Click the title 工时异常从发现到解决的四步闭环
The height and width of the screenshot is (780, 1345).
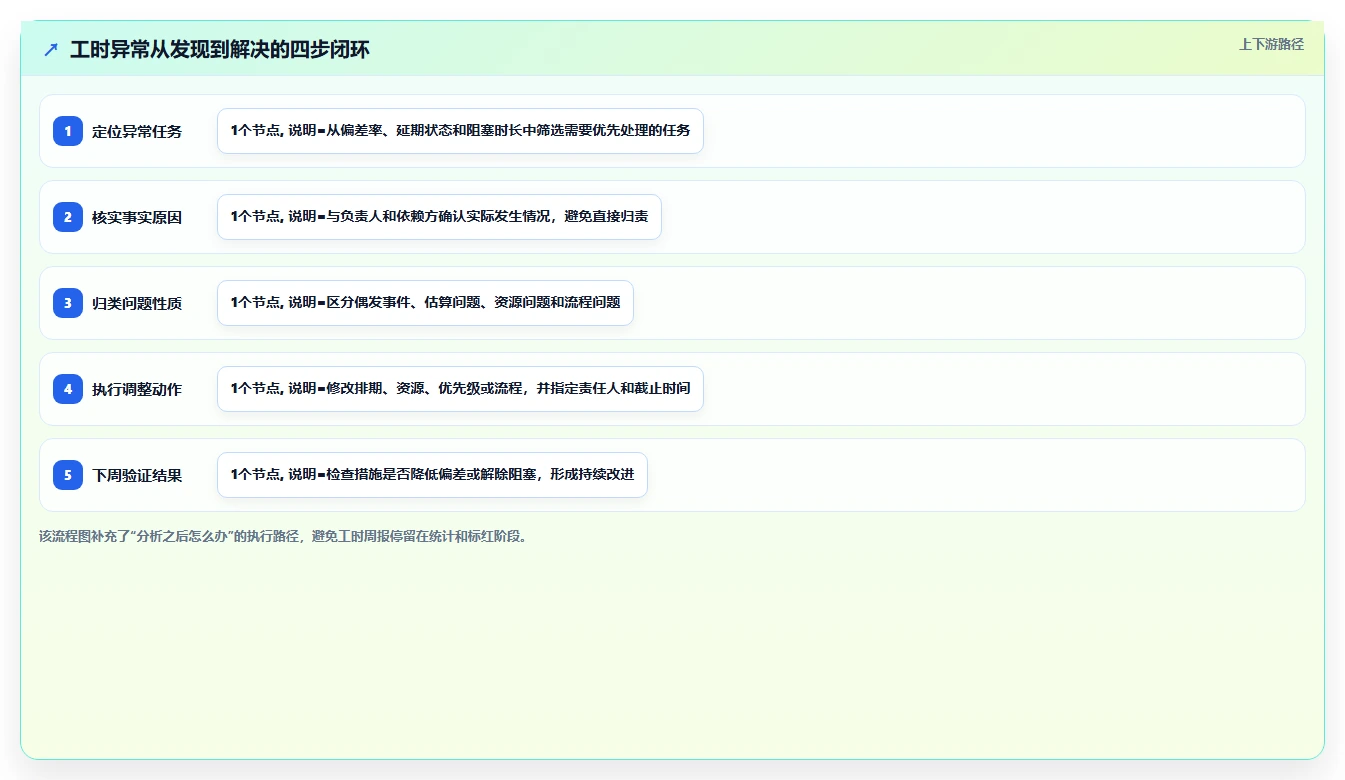[x=220, y=49]
